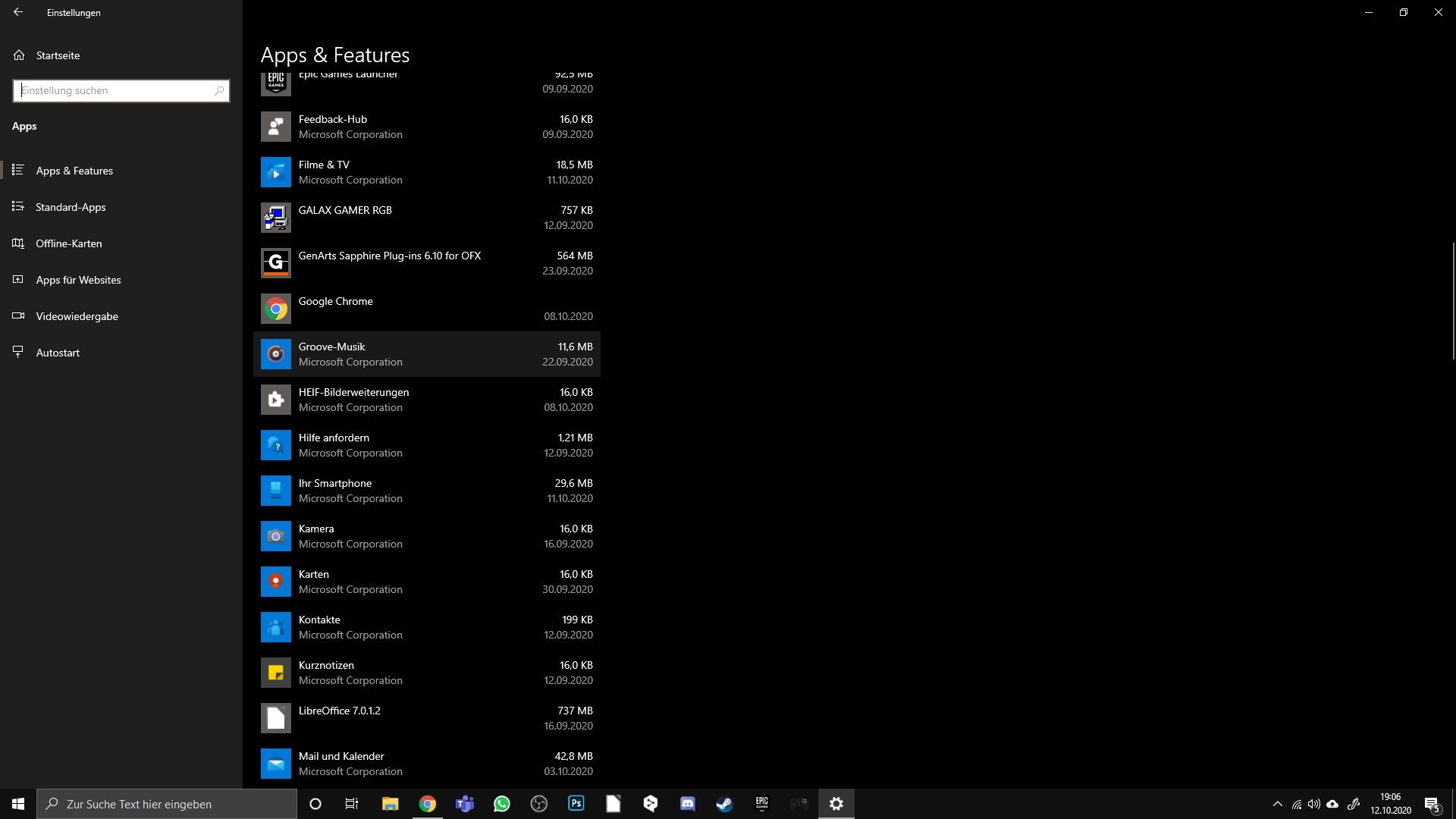Select the Karten map pin icon
Viewport: 1456px width, 819px height.
click(x=275, y=582)
